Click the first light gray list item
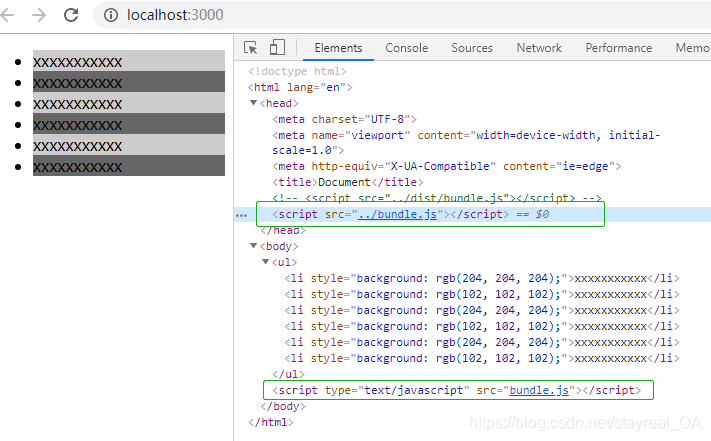 (129, 61)
